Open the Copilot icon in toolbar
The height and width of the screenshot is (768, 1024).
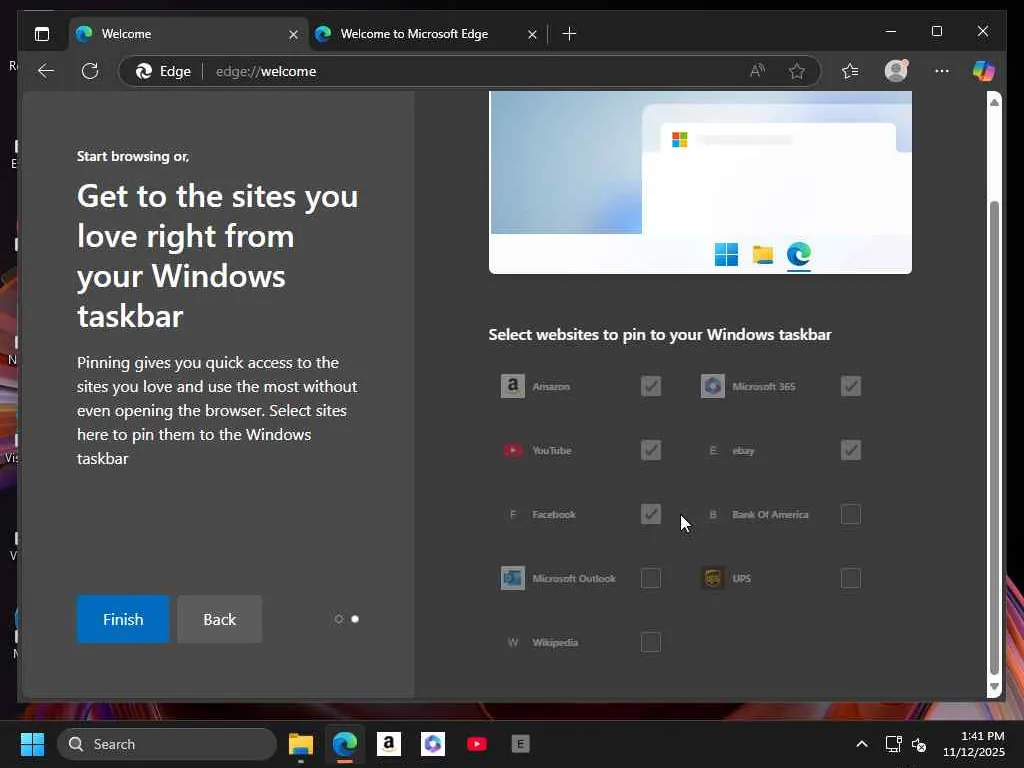(984, 71)
